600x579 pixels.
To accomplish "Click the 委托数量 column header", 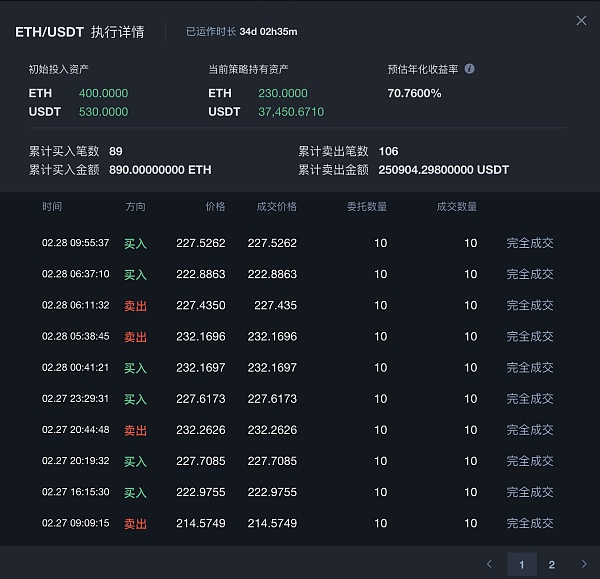I will coord(367,207).
